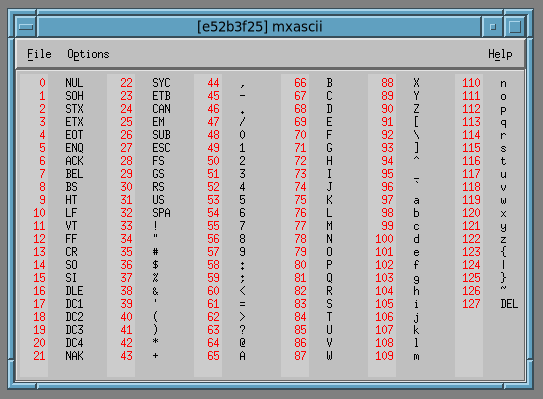Open the Help menu
Image resolution: width=543 pixels, height=399 pixels.
[x=500, y=54]
